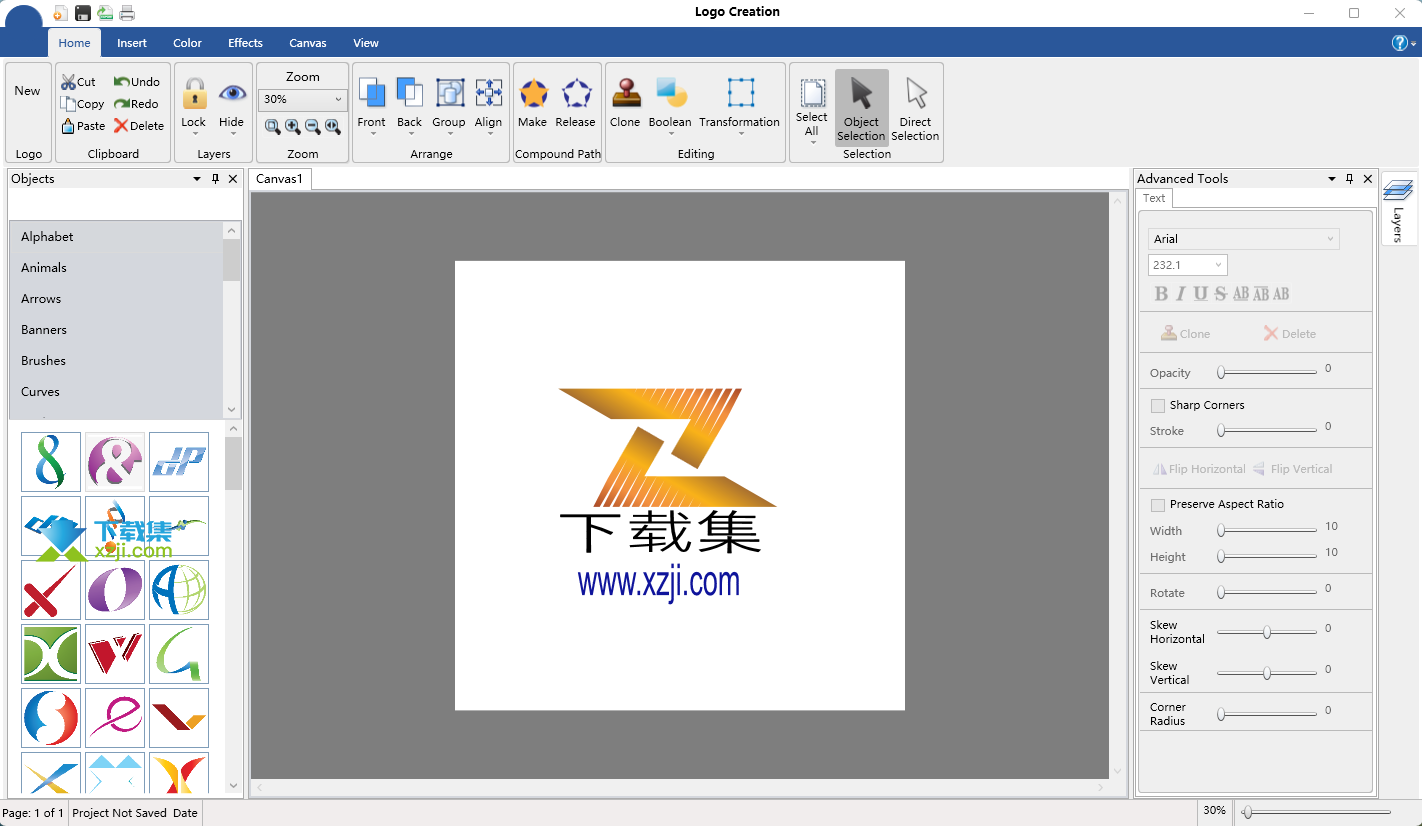This screenshot has height=826, width=1422.
Task: Select the Direct Selection arrow tool
Action: (x=915, y=108)
